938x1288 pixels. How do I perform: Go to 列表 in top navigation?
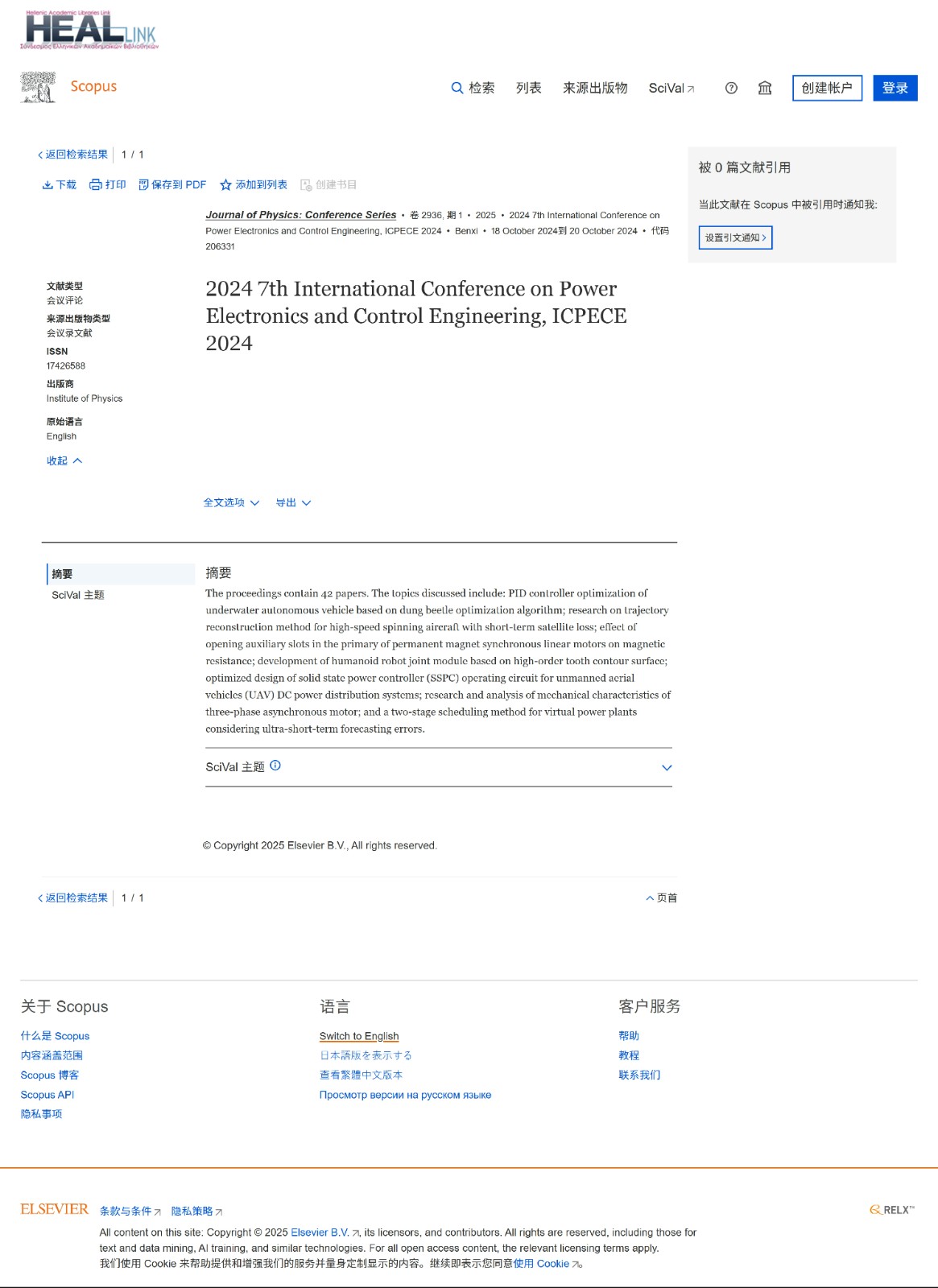529,88
